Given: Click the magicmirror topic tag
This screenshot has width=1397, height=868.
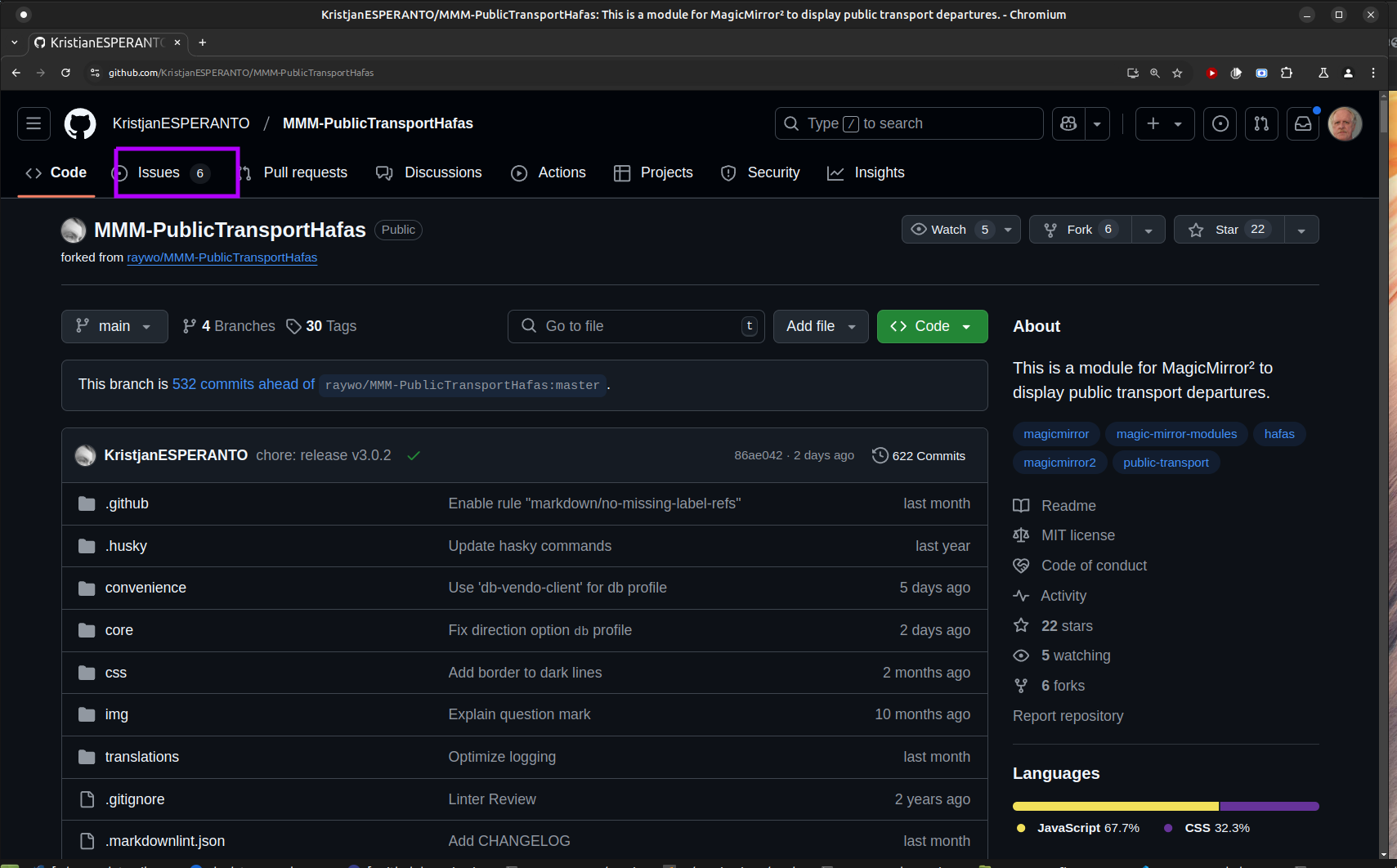Looking at the screenshot, I should pos(1056,434).
